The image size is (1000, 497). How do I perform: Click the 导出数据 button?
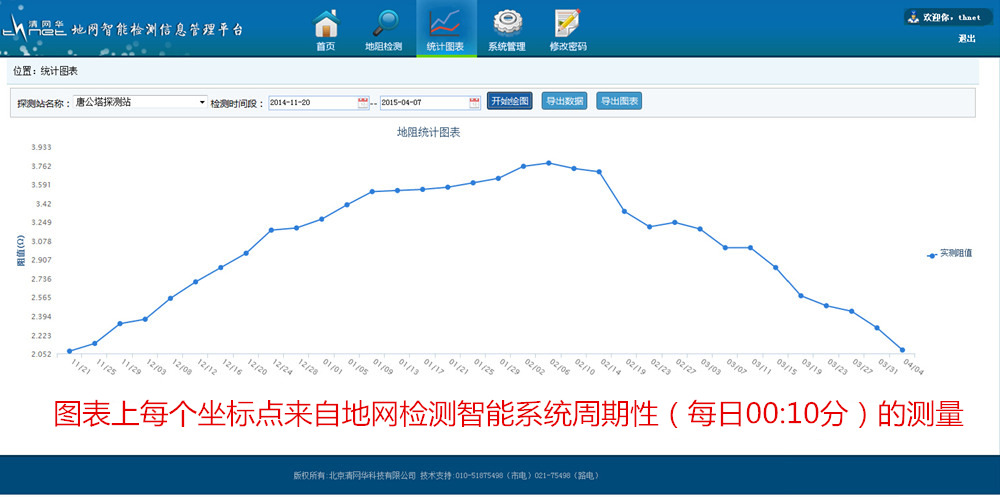coord(564,101)
